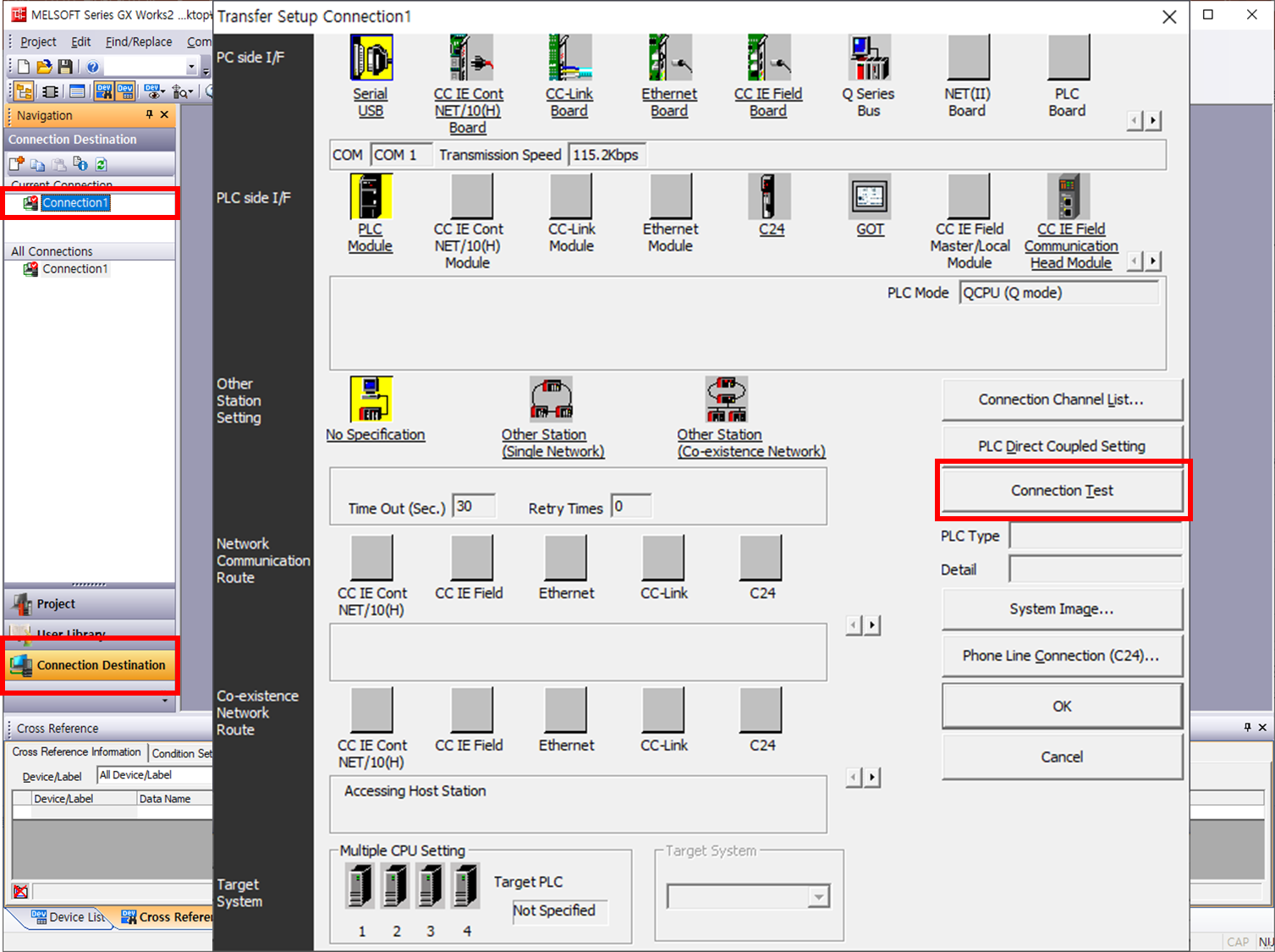Select the Serial USB interface icon
The height and width of the screenshot is (952, 1275).
(371, 58)
